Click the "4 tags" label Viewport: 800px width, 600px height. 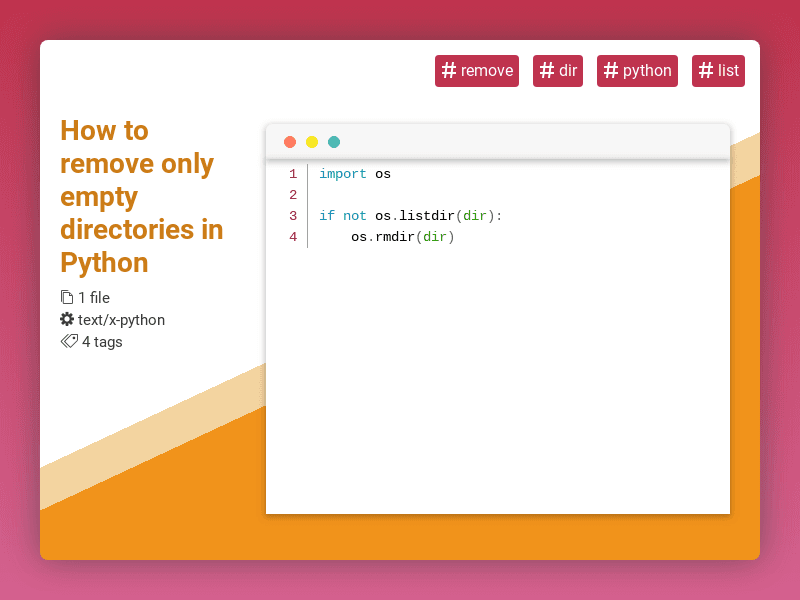(x=100, y=342)
